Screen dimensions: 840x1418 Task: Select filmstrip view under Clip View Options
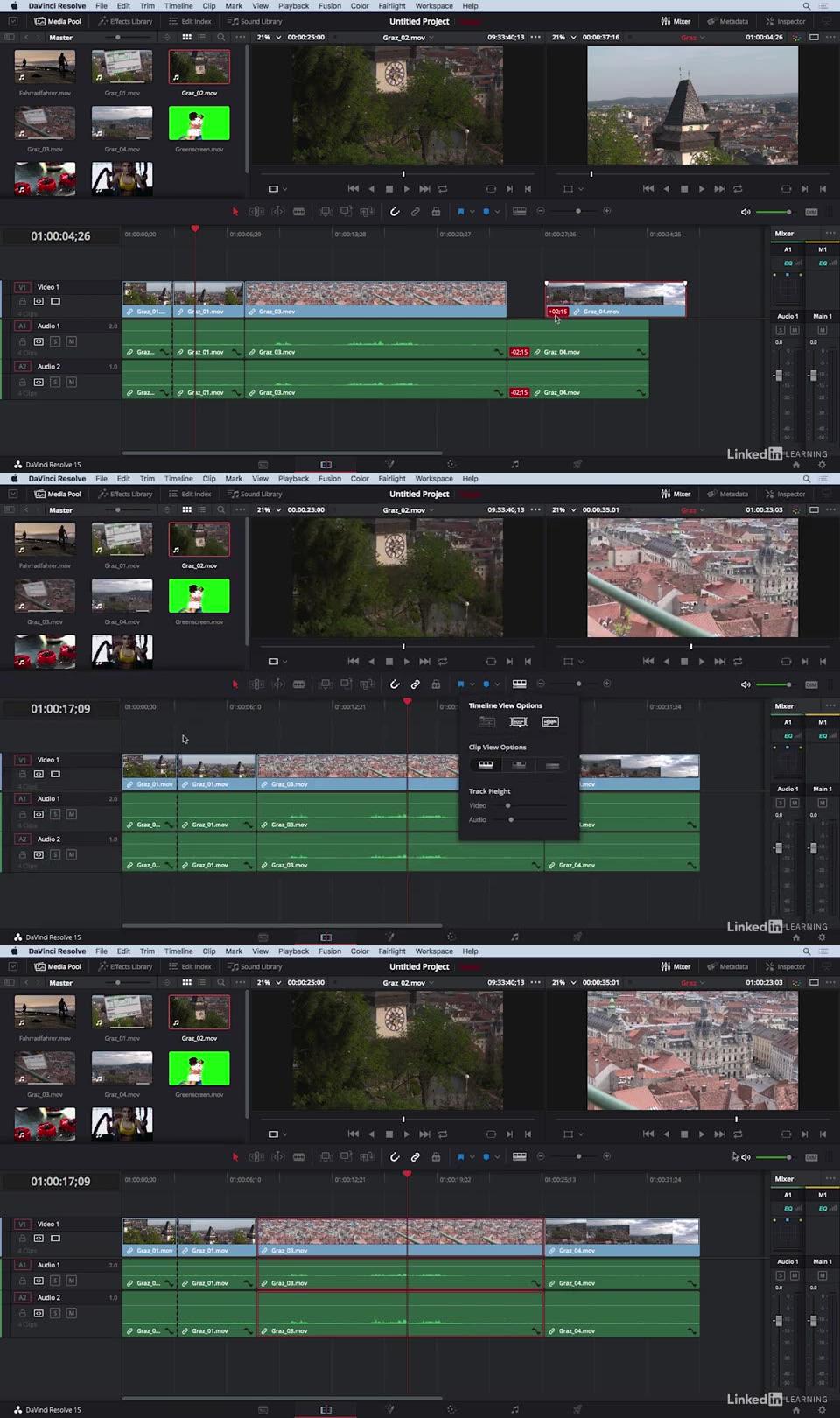tap(486, 765)
